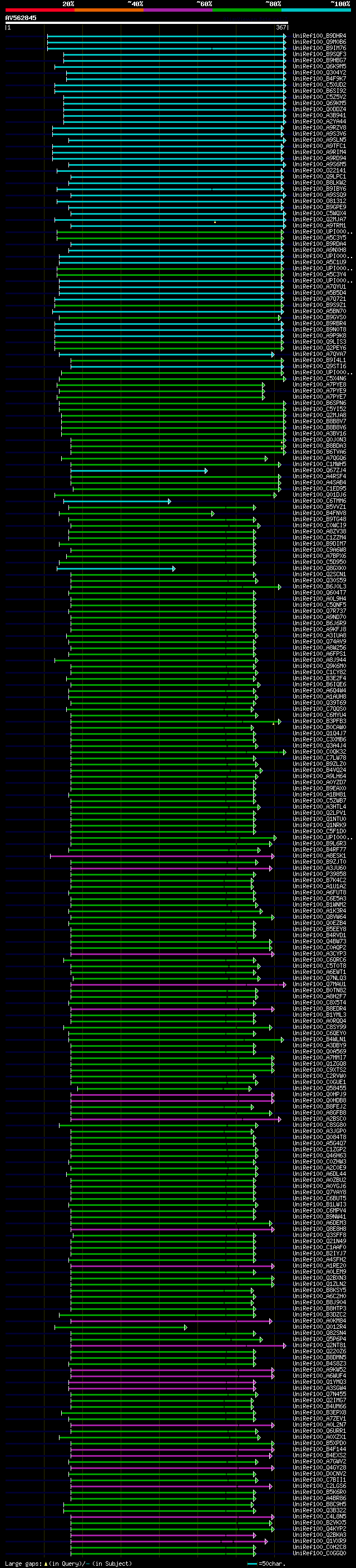356x1568 pixels.
Task: Select hit UniRef100_Q9M0B6
Action: click(x=319, y=42)
